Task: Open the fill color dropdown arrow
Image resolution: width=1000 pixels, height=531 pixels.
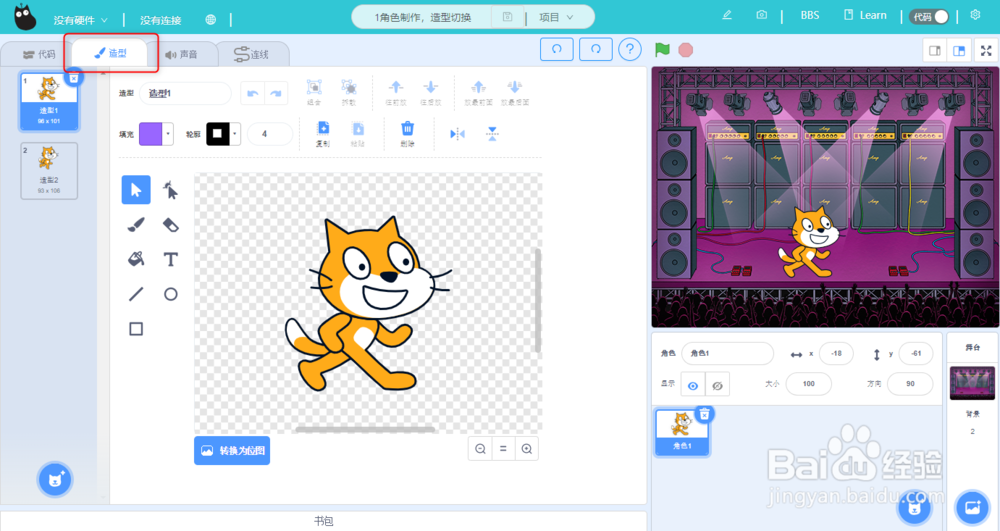Action: (x=168, y=134)
